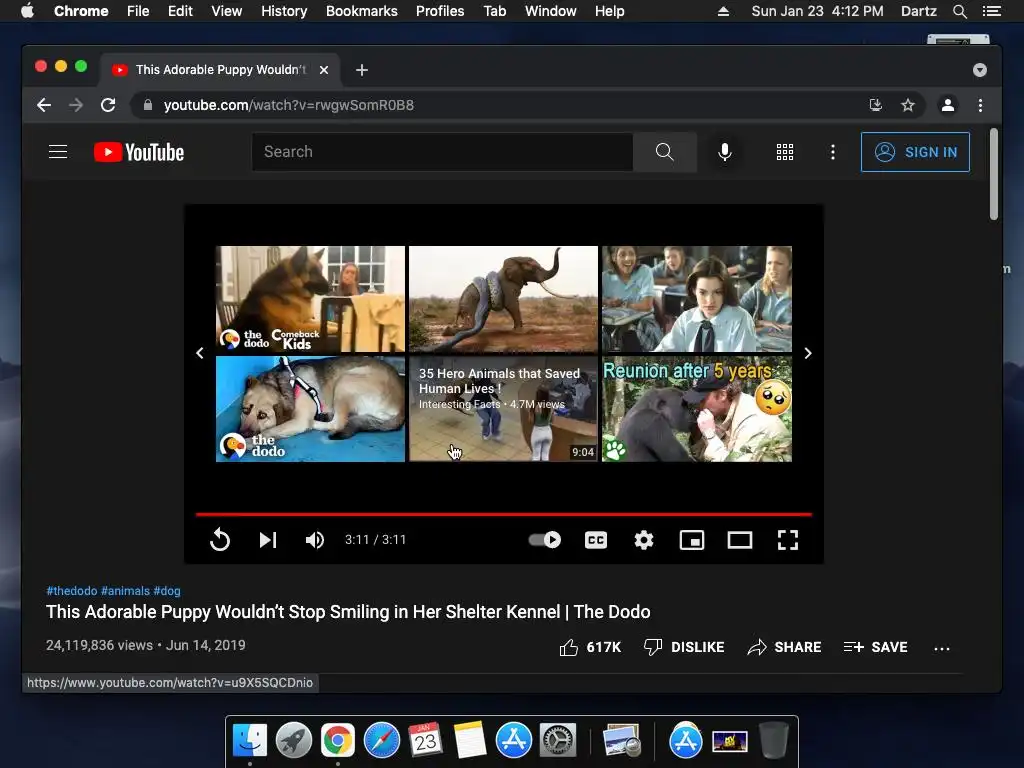Go back in Chrome
The image size is (1024, 768).
pyautogui.click(x=44, y=105)
